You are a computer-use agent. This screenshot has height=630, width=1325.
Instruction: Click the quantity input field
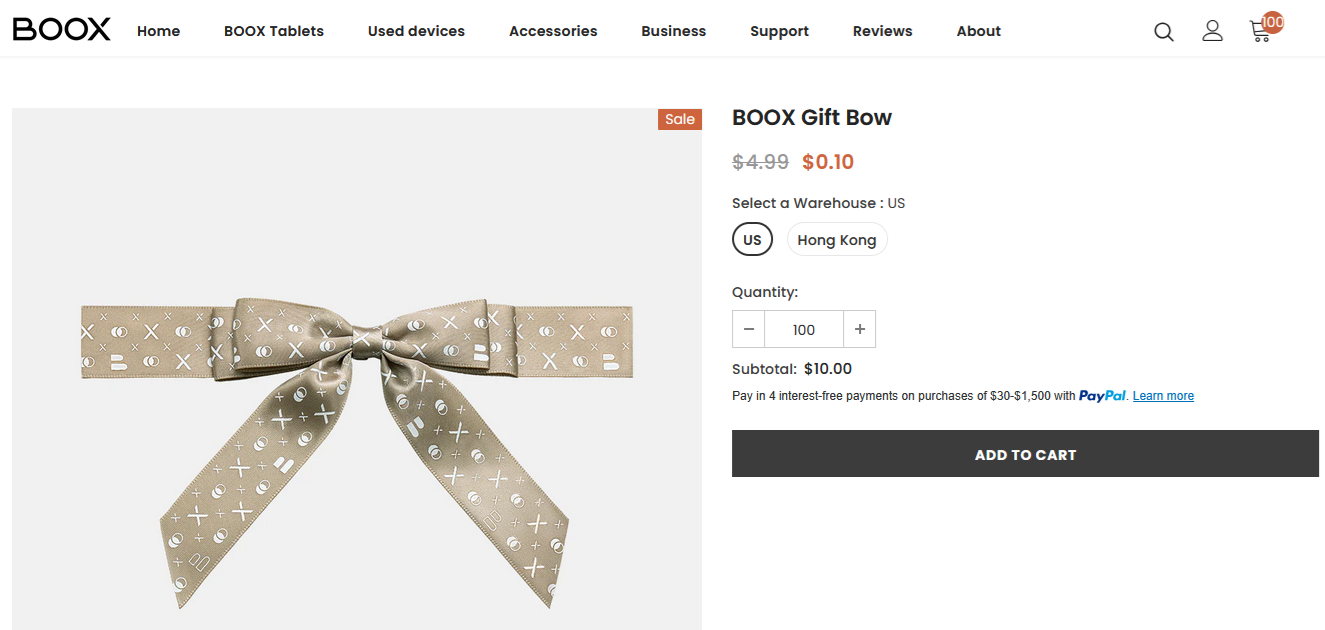[x=804, y=329]
